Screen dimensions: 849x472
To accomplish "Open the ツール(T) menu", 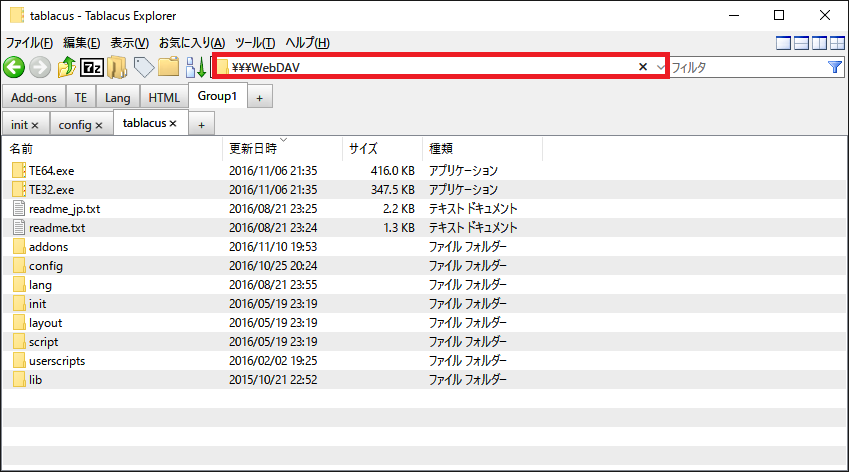I will [255, 43].
